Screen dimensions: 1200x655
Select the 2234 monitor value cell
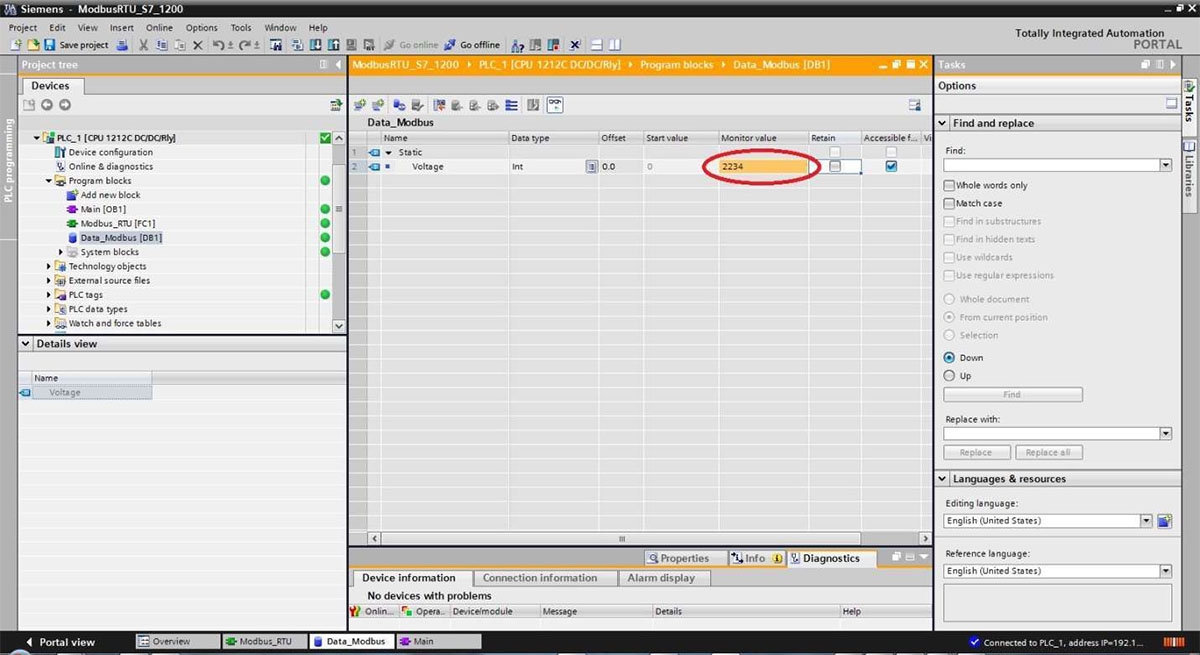click(x=762, y=167)
